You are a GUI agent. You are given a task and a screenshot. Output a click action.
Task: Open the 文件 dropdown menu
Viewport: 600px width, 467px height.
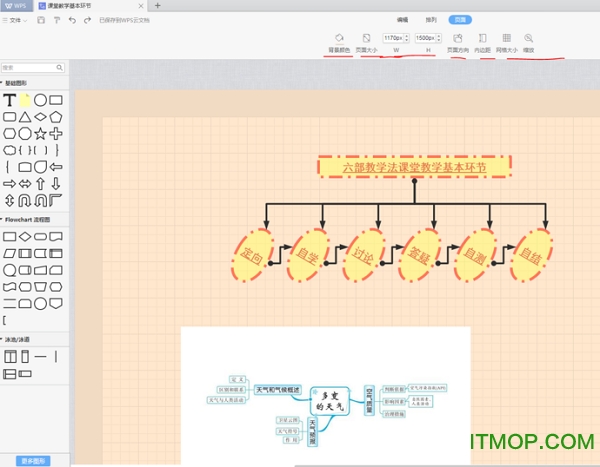coord(16,20)
